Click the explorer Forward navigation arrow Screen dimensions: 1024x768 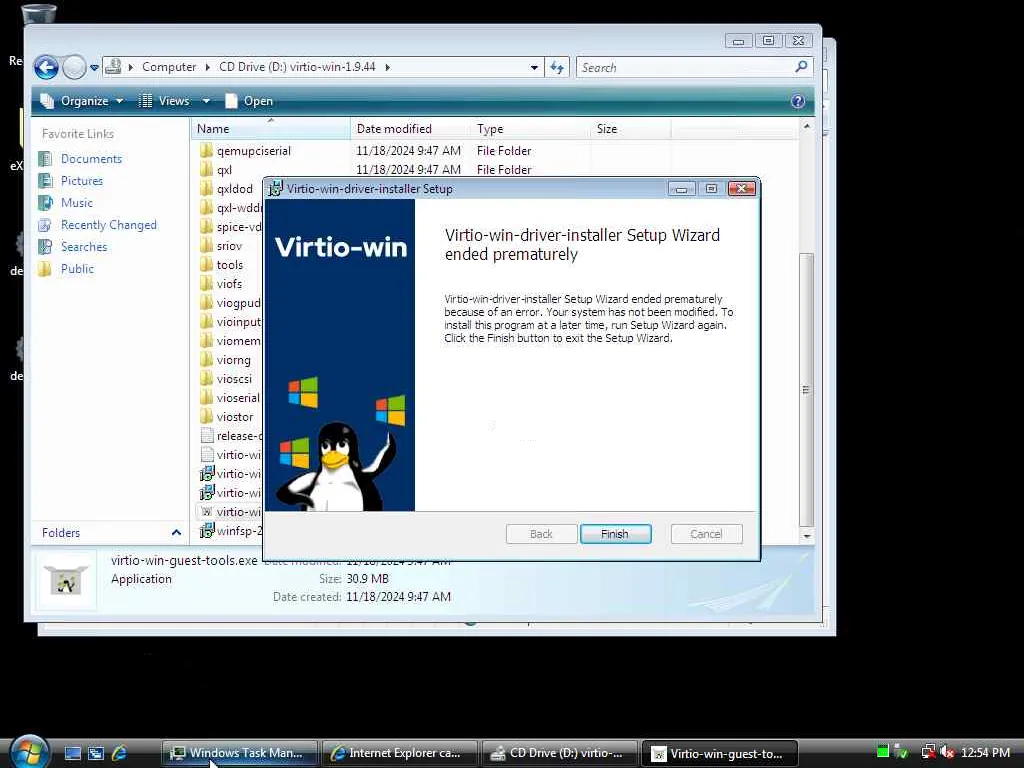click(x=74, y=67)
